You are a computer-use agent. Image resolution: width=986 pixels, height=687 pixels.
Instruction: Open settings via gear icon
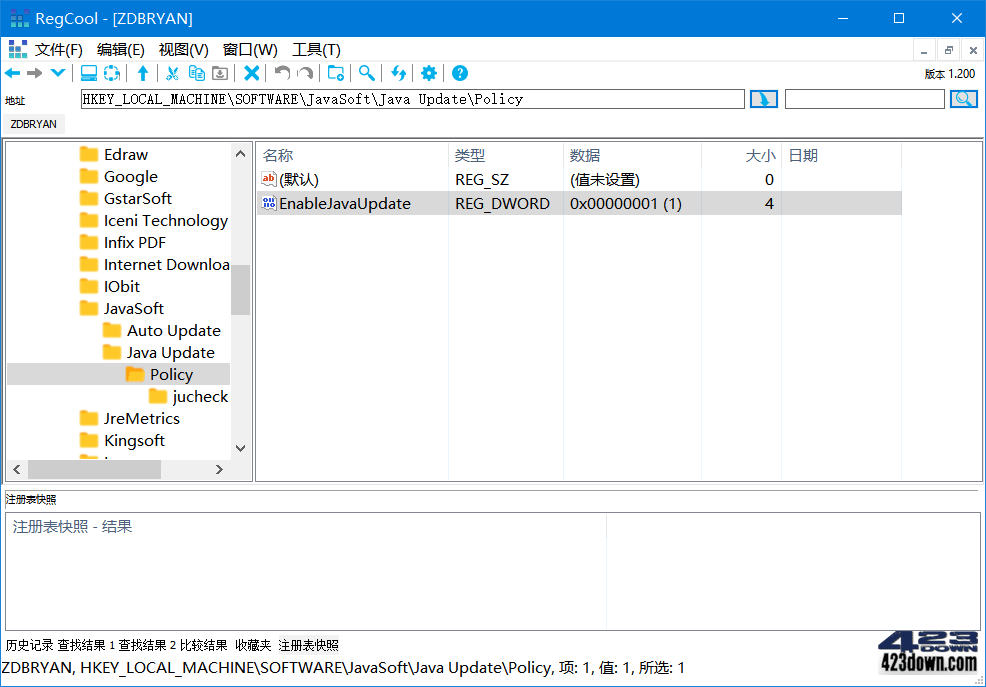tap(428, 72)
